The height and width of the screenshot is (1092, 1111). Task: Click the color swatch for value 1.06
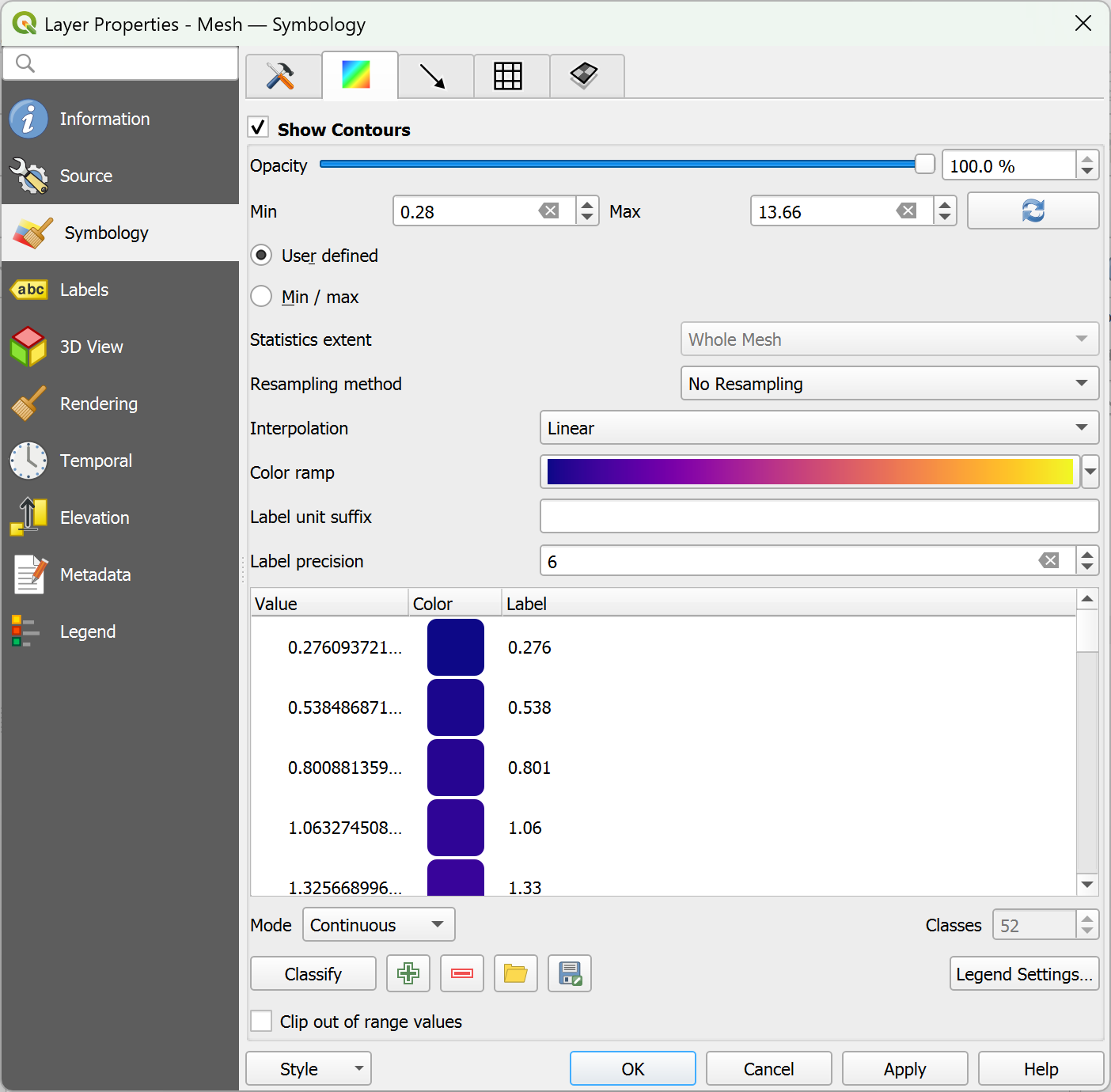click(x=456, y=828)
